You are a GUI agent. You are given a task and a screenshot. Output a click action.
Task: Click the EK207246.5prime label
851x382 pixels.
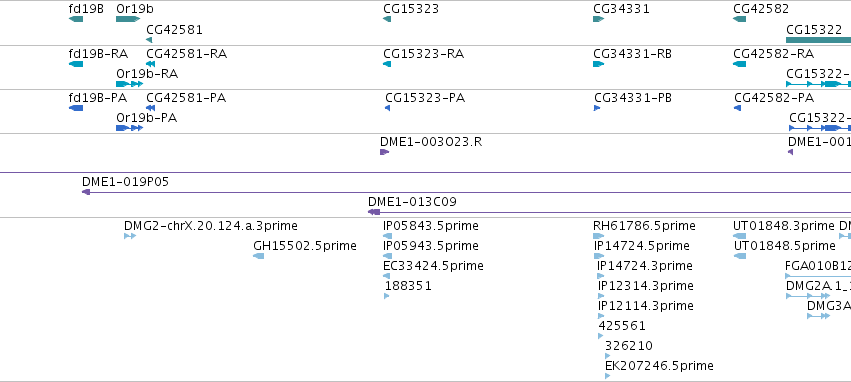(659, 366)
